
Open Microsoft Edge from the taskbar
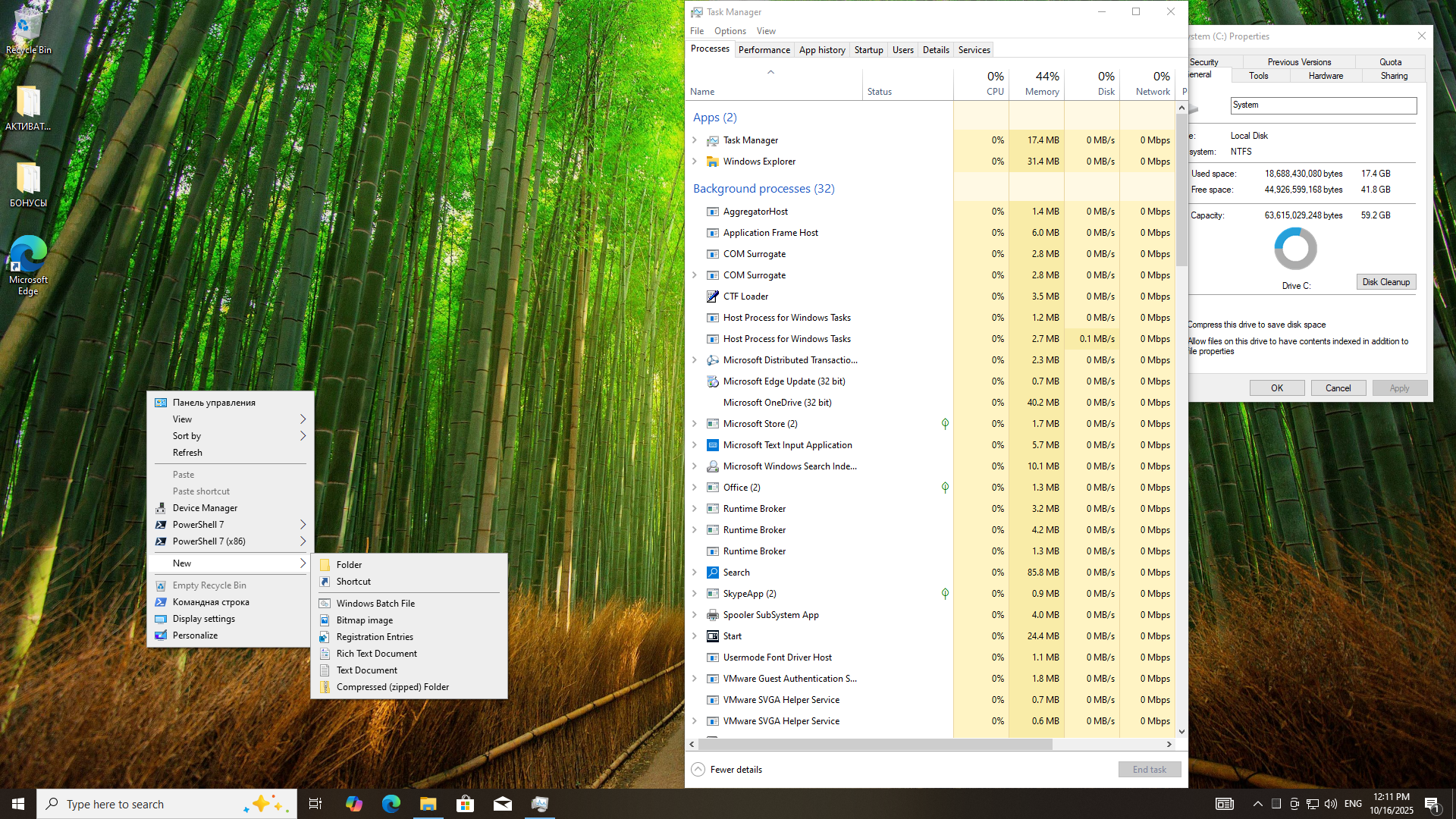(391, 804)
